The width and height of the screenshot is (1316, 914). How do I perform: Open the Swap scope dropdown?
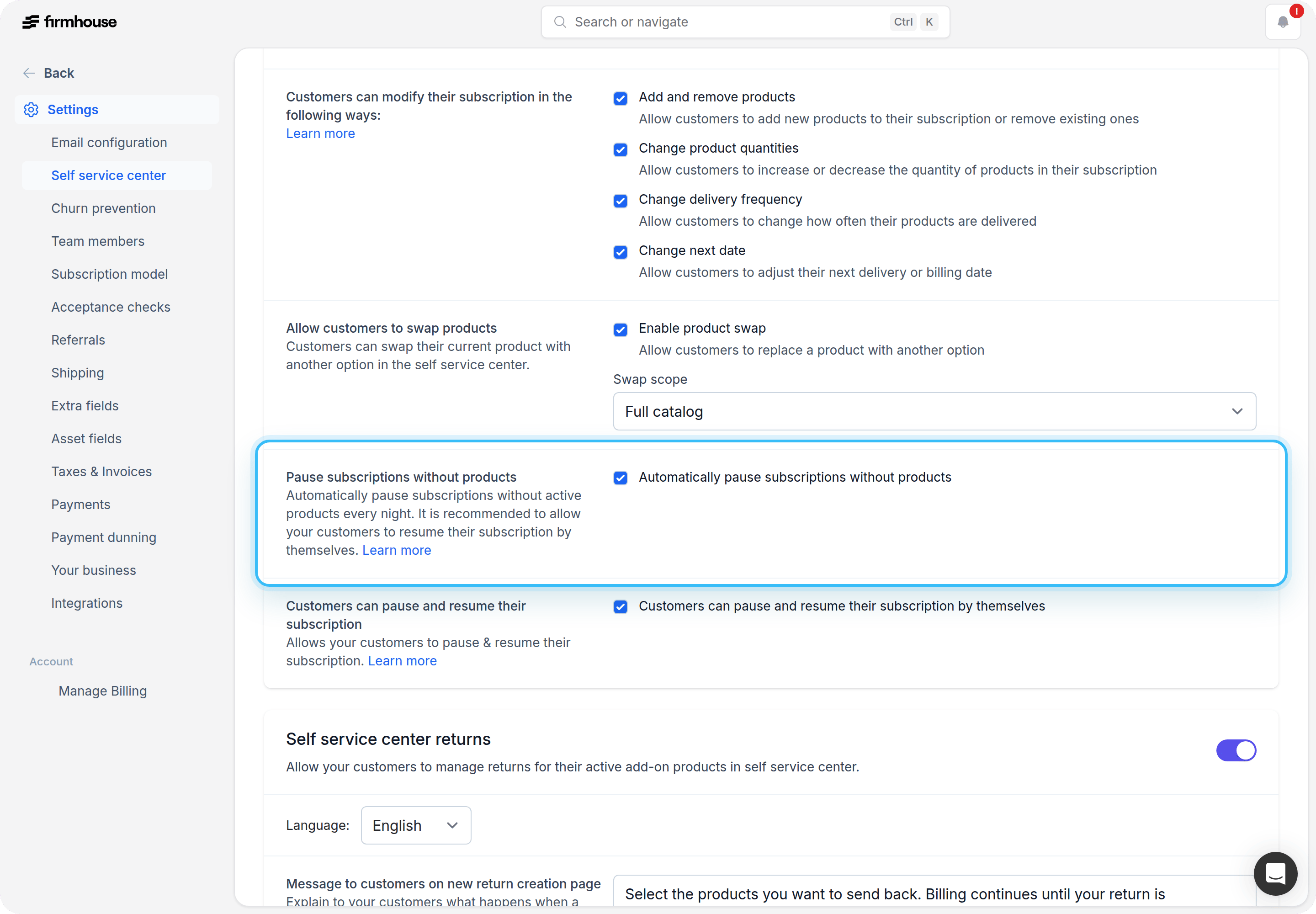click(x=934, y=411)
